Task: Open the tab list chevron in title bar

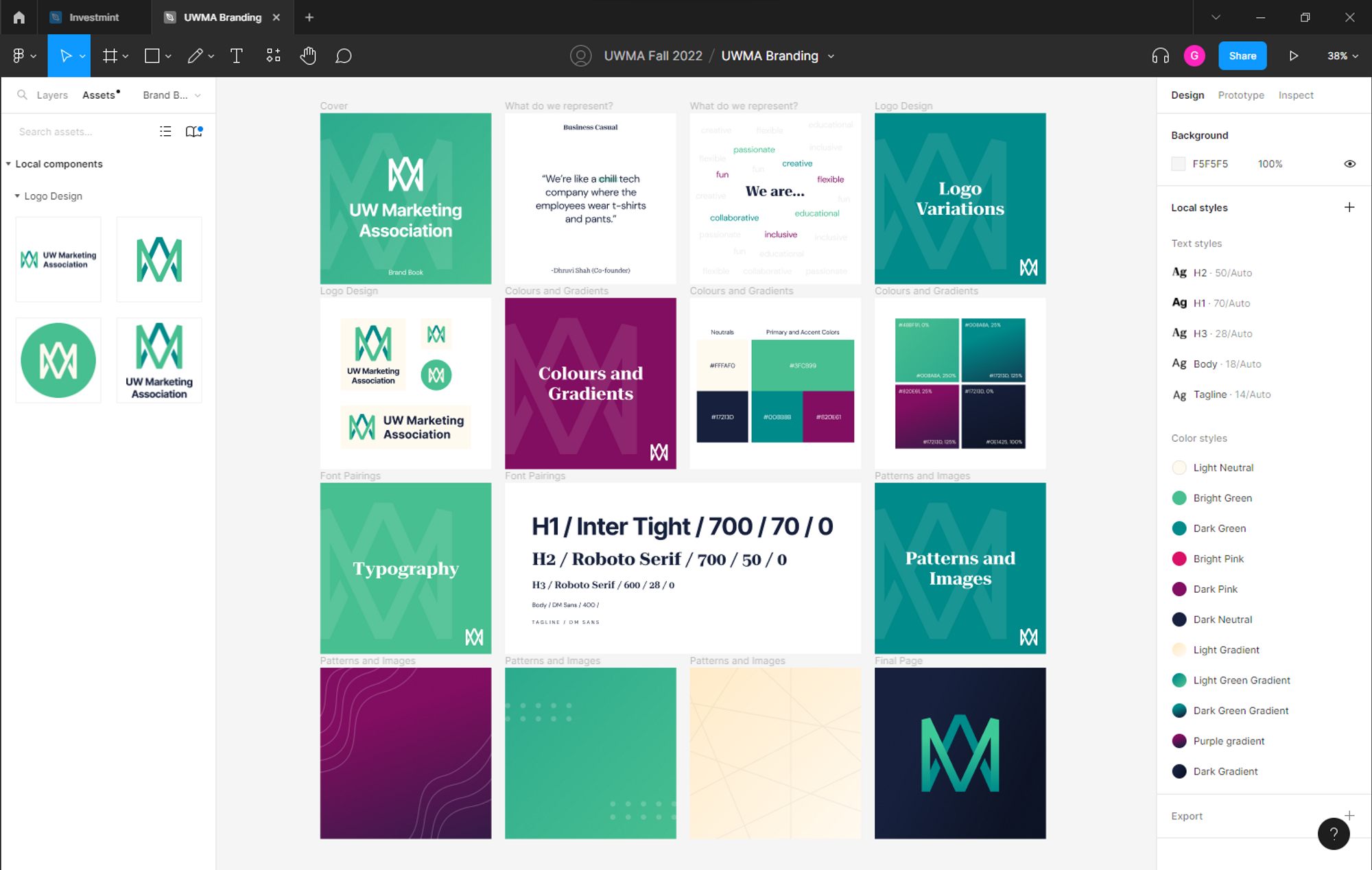Action: tap(1216, 17)
